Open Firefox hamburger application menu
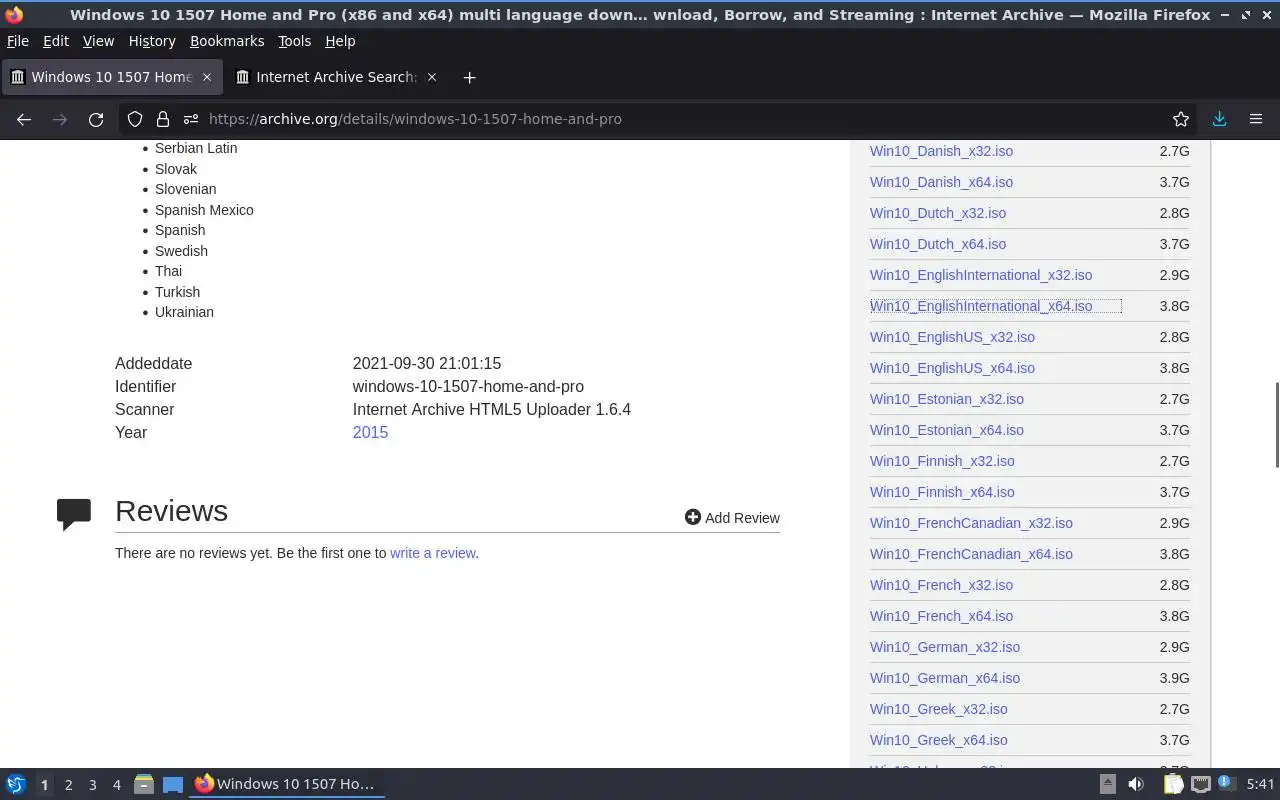Viewport: 1280px width, 800px height. (1256, 119)
